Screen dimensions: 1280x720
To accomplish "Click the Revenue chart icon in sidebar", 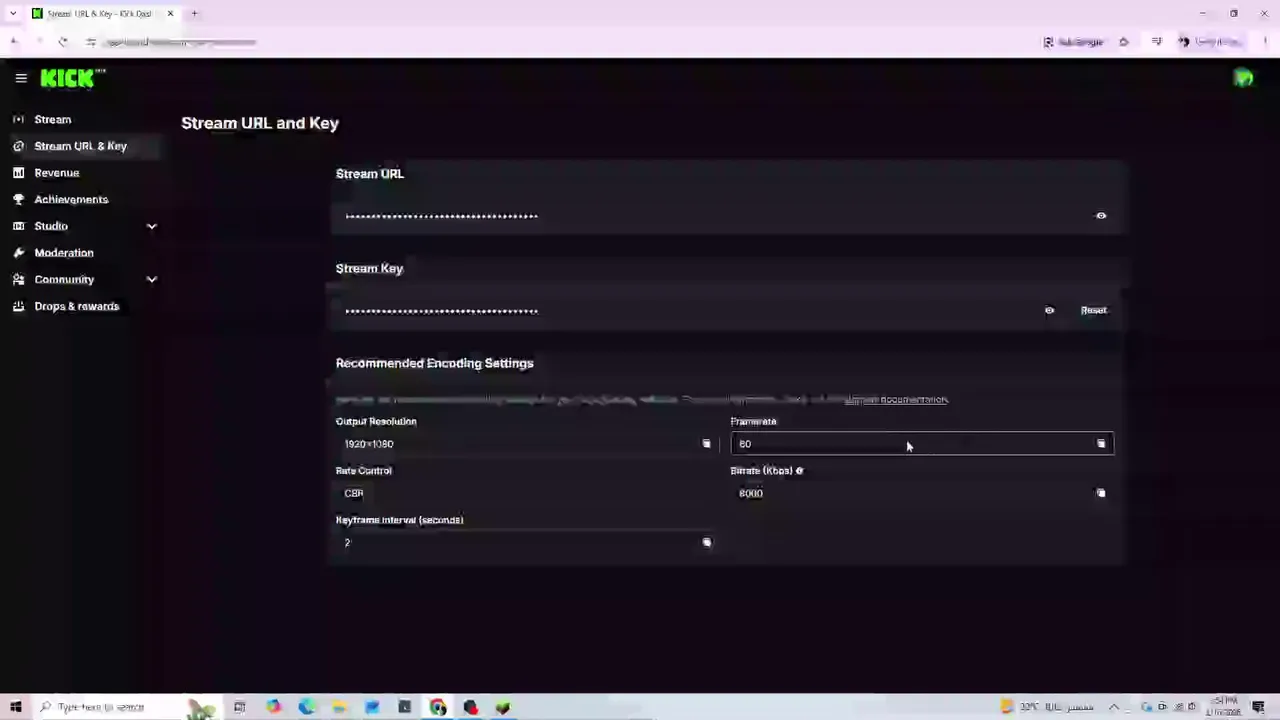I will coord(18,173).
